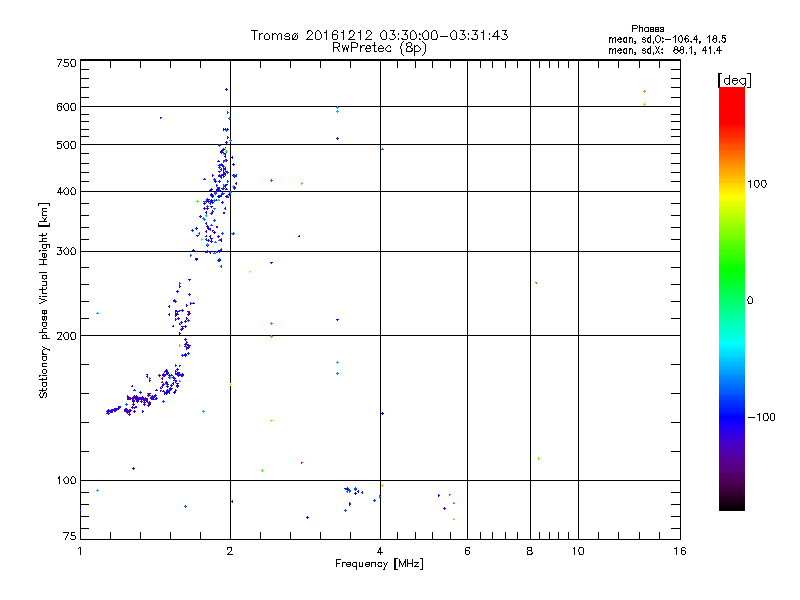Click the black bottom of the color bar
Image resolution: width=800 pixels, height=600 pixels.
pyautogui.click(x=732, y=503)
